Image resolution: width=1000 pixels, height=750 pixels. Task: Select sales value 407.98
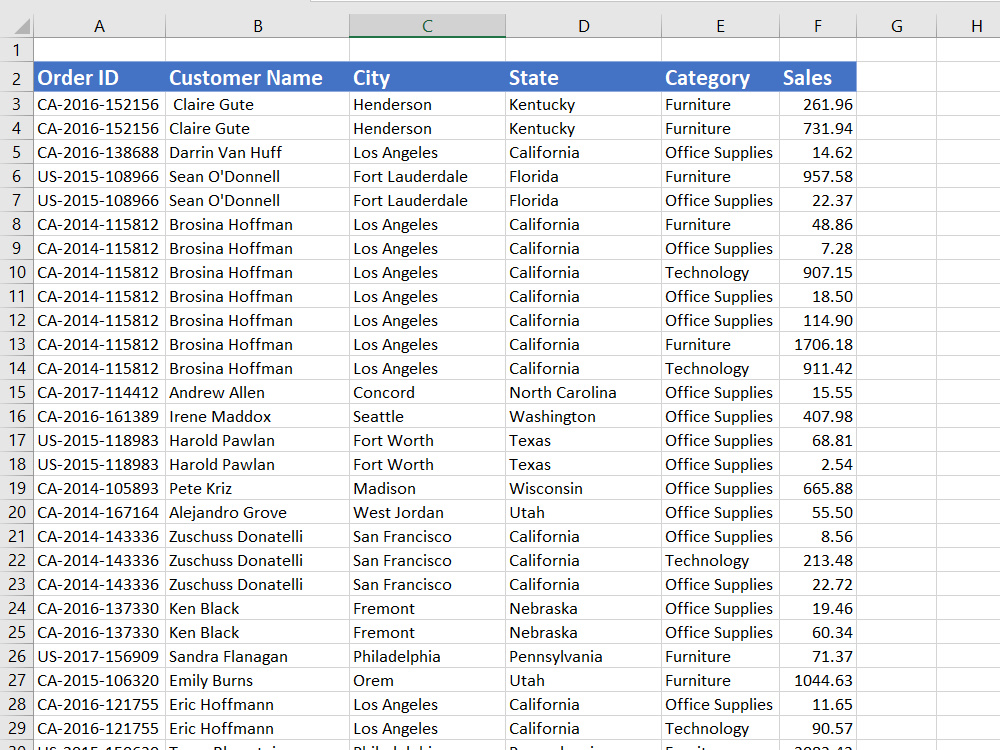click(818, 417)
